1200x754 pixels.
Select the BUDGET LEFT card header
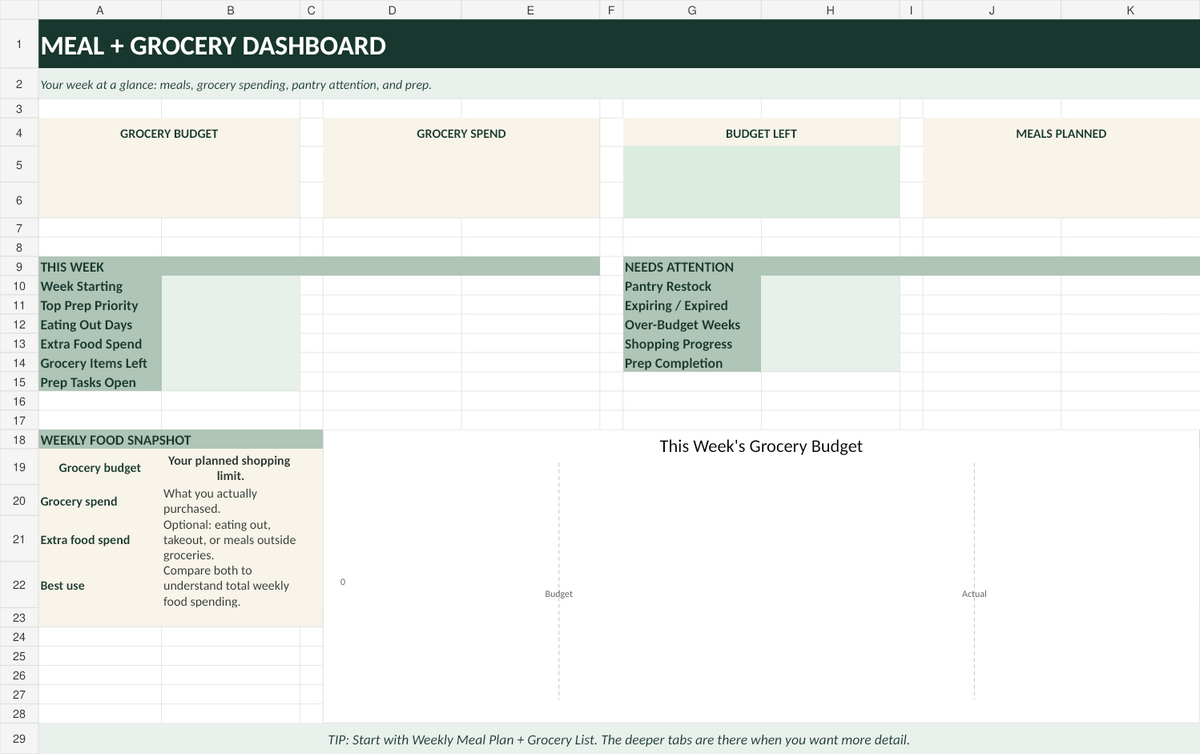click(x=761, y=133)
